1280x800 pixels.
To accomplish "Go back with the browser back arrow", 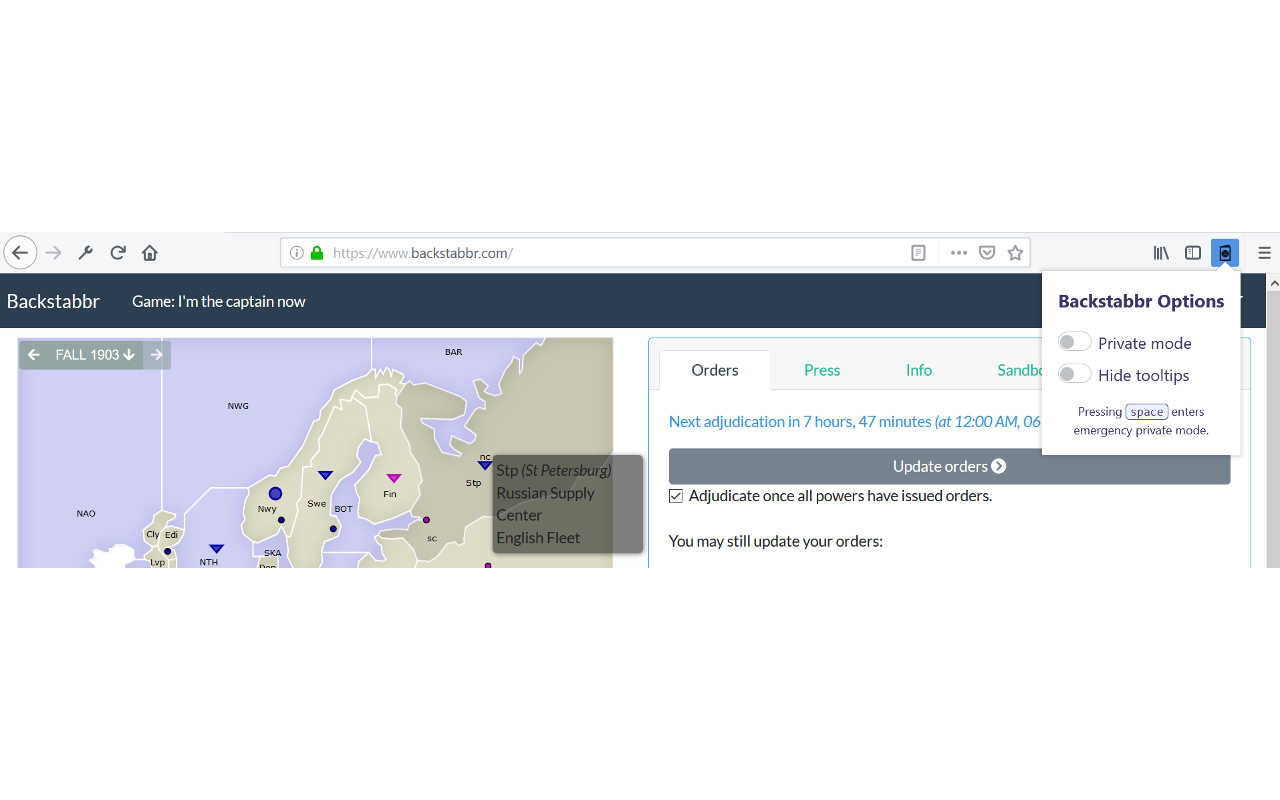I will (20, 253).
